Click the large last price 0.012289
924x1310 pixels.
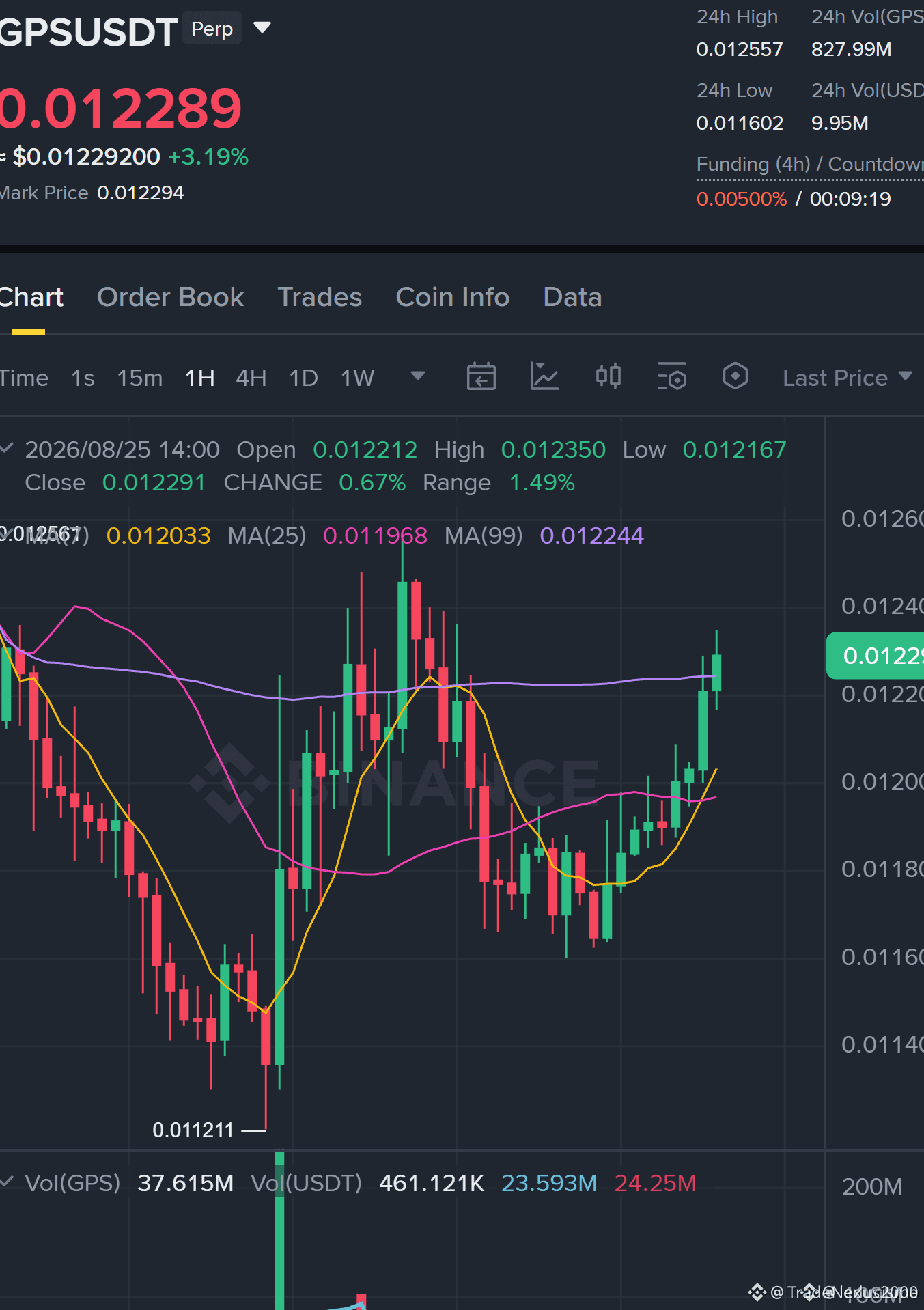tap(121, 108)
